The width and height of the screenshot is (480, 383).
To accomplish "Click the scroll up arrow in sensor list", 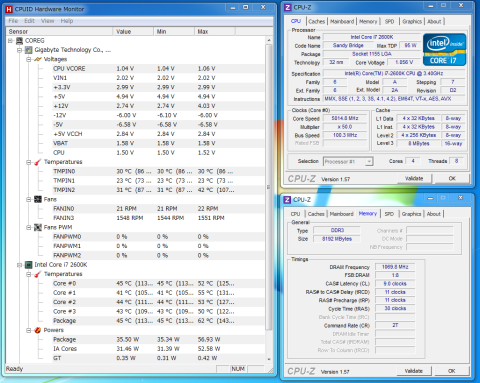I will coord(269,40).
